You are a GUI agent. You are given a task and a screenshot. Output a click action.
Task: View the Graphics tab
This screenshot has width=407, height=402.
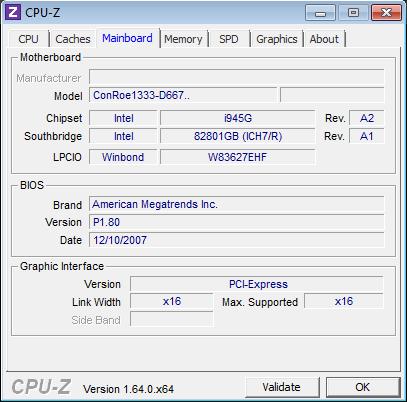tap(277, 39)
